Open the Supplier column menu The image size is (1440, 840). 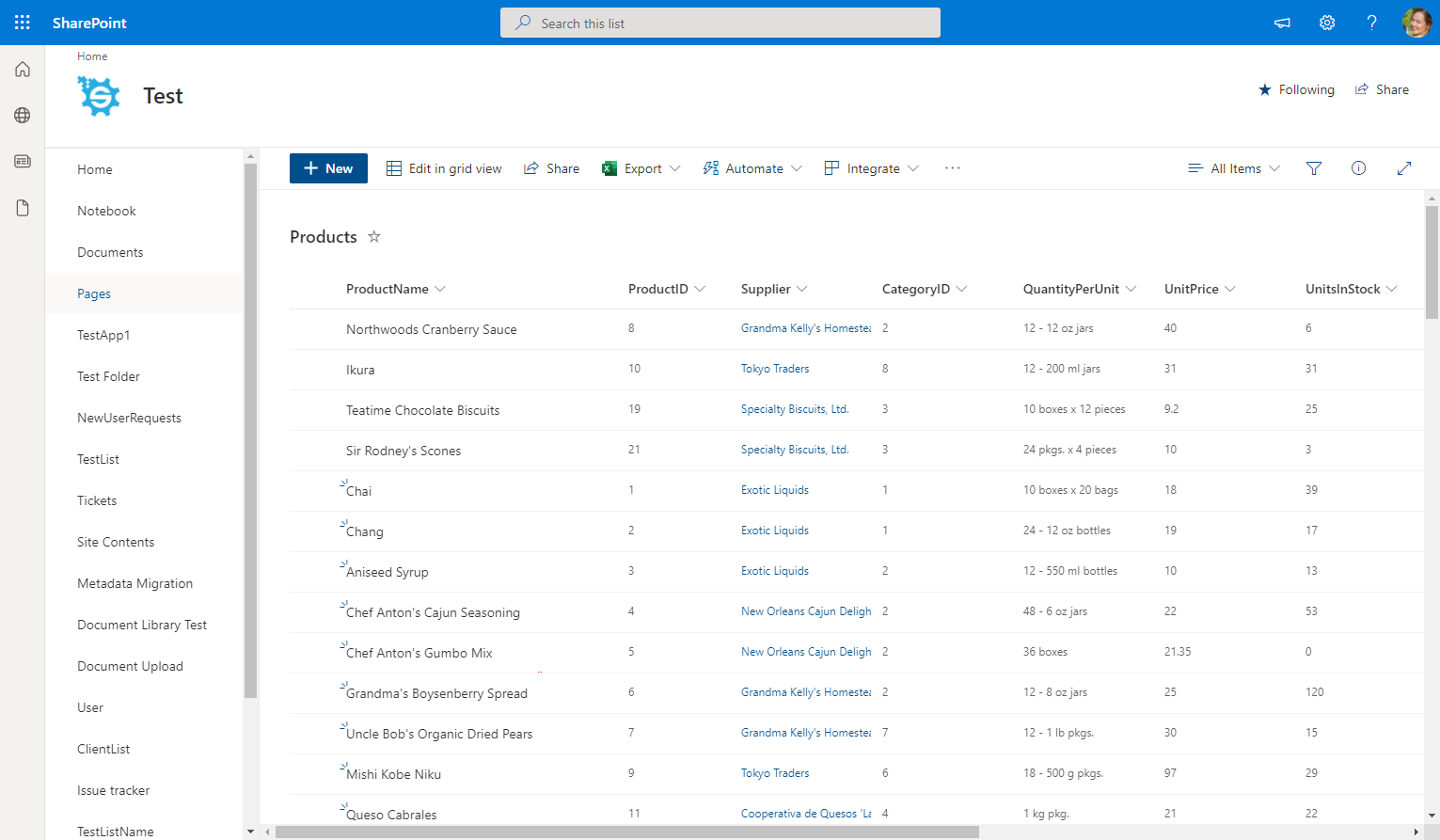774,289
